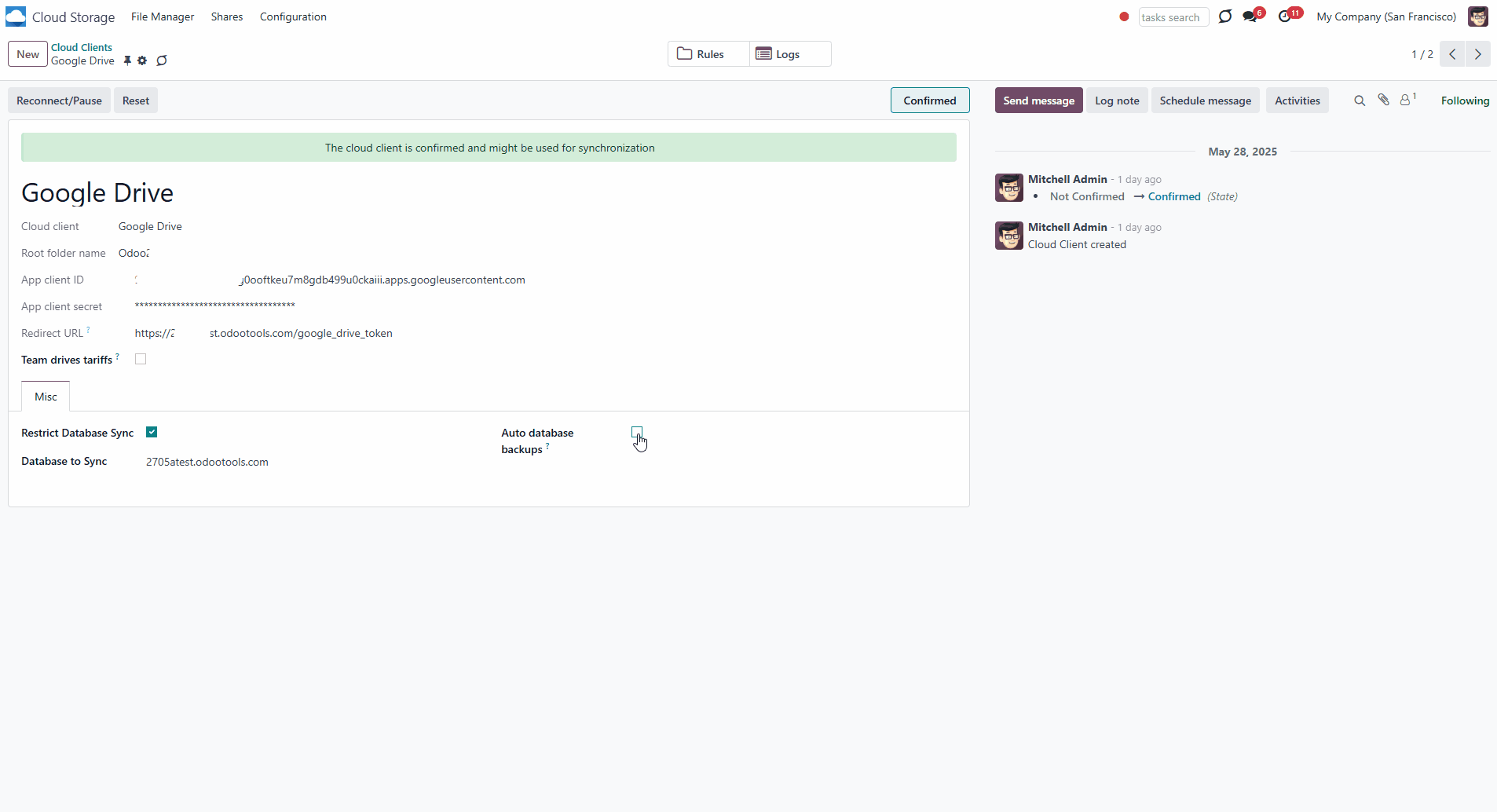This screenshot has height=812, width=1497.
Task: Open the Mitchell Admin user avatar menu
Action: point(1478,16)
